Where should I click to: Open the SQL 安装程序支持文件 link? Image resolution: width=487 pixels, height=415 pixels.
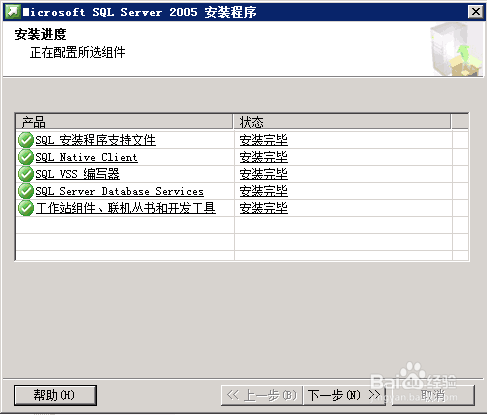coord(96,140)
